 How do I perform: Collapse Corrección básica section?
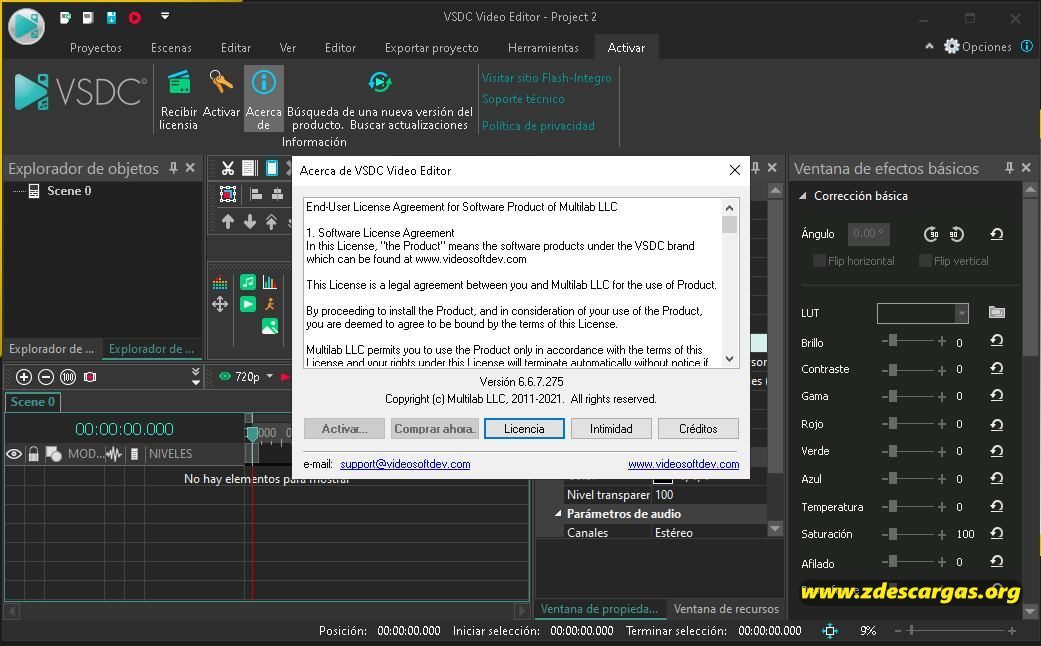tap(803, 196)
